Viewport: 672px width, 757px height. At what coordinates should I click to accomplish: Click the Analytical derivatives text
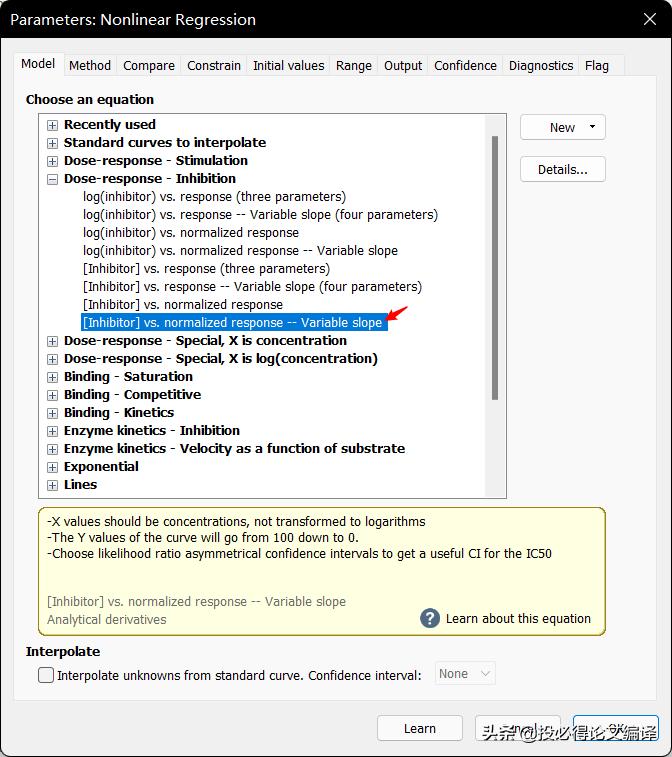coord(107,619)
